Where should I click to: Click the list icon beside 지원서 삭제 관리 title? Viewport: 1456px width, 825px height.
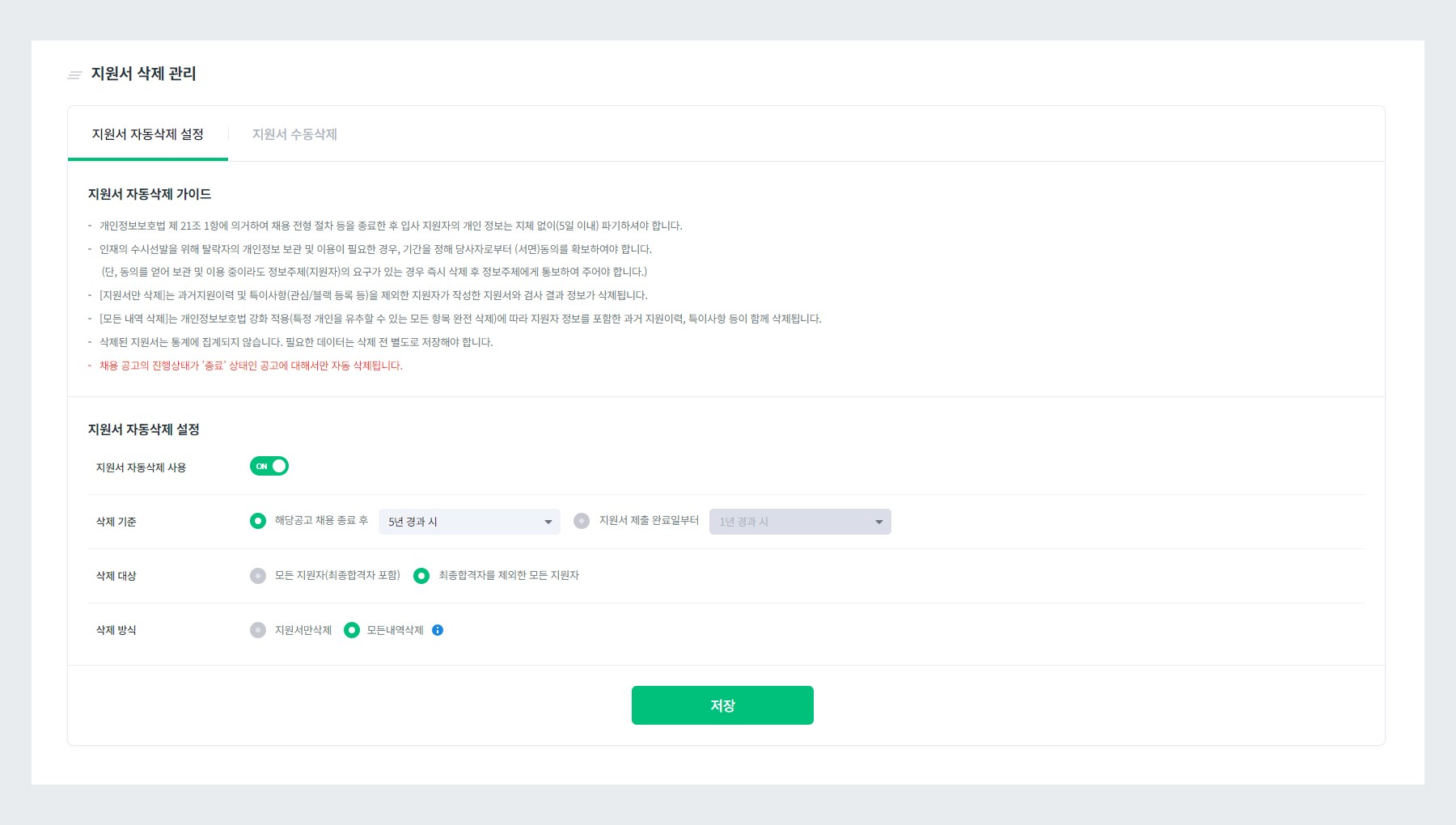pyautogui.click(x=74, y=75)
